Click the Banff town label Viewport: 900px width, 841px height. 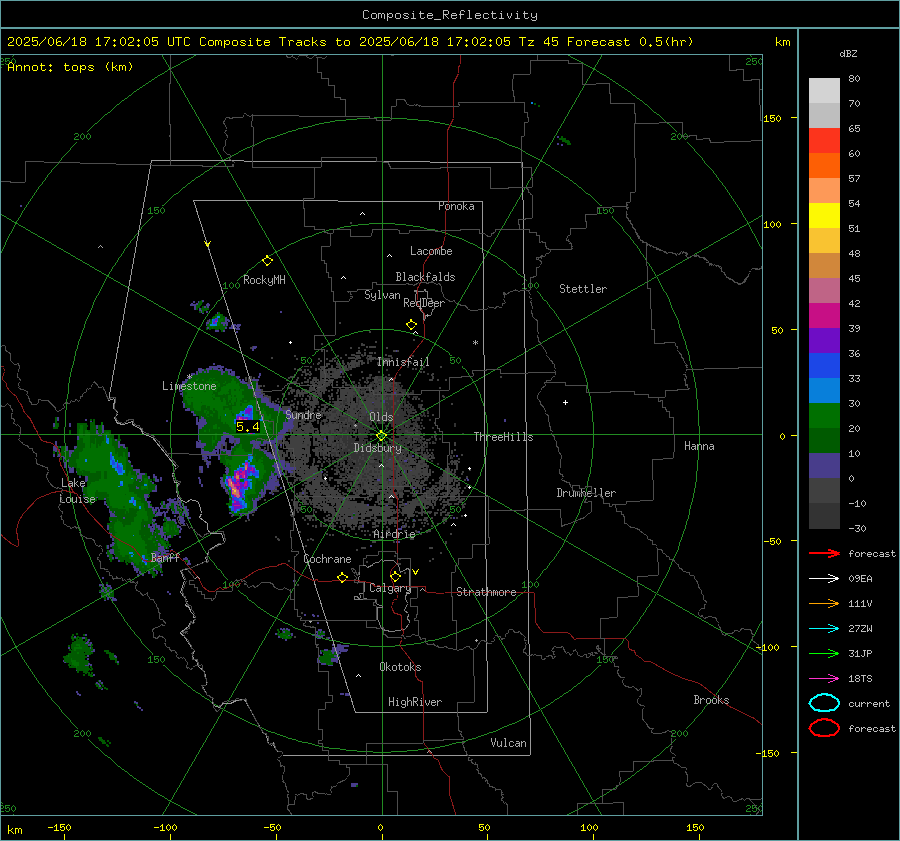pyautogui.click(x=165, y=557)
